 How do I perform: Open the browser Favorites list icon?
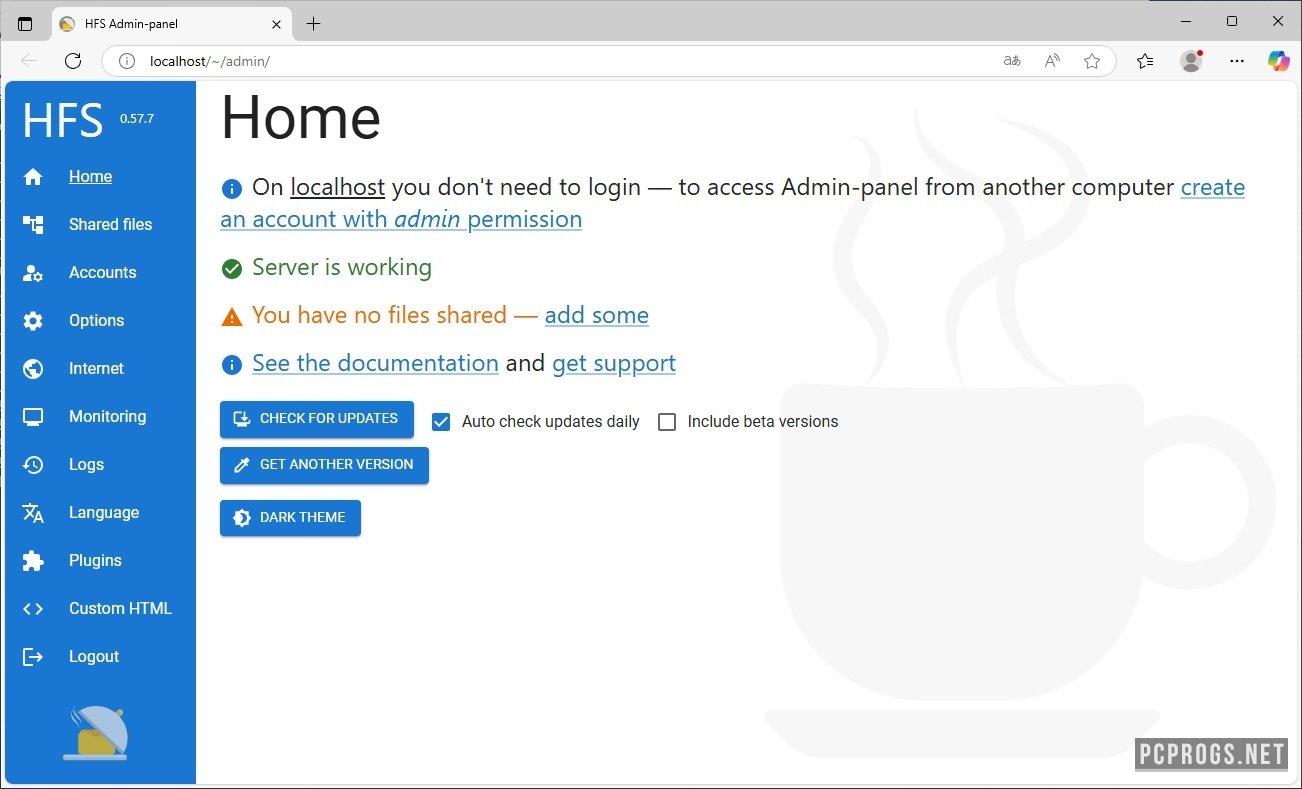click(x=1145, y=61)
